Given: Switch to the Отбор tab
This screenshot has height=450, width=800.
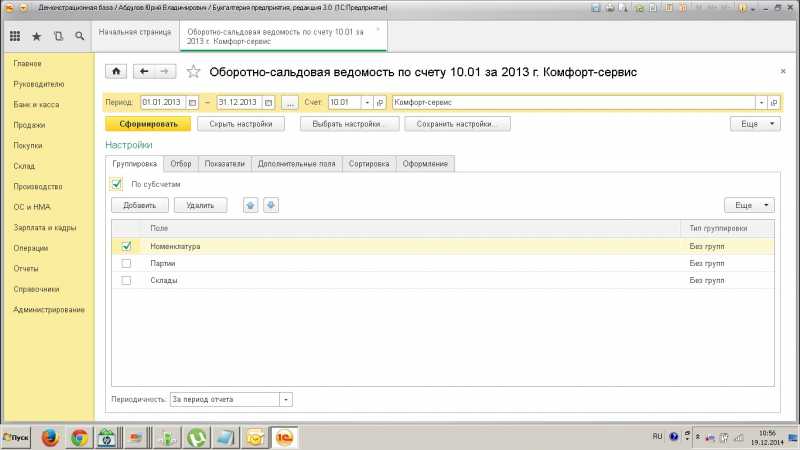Looking at the screenshot, I should point(181,164).
